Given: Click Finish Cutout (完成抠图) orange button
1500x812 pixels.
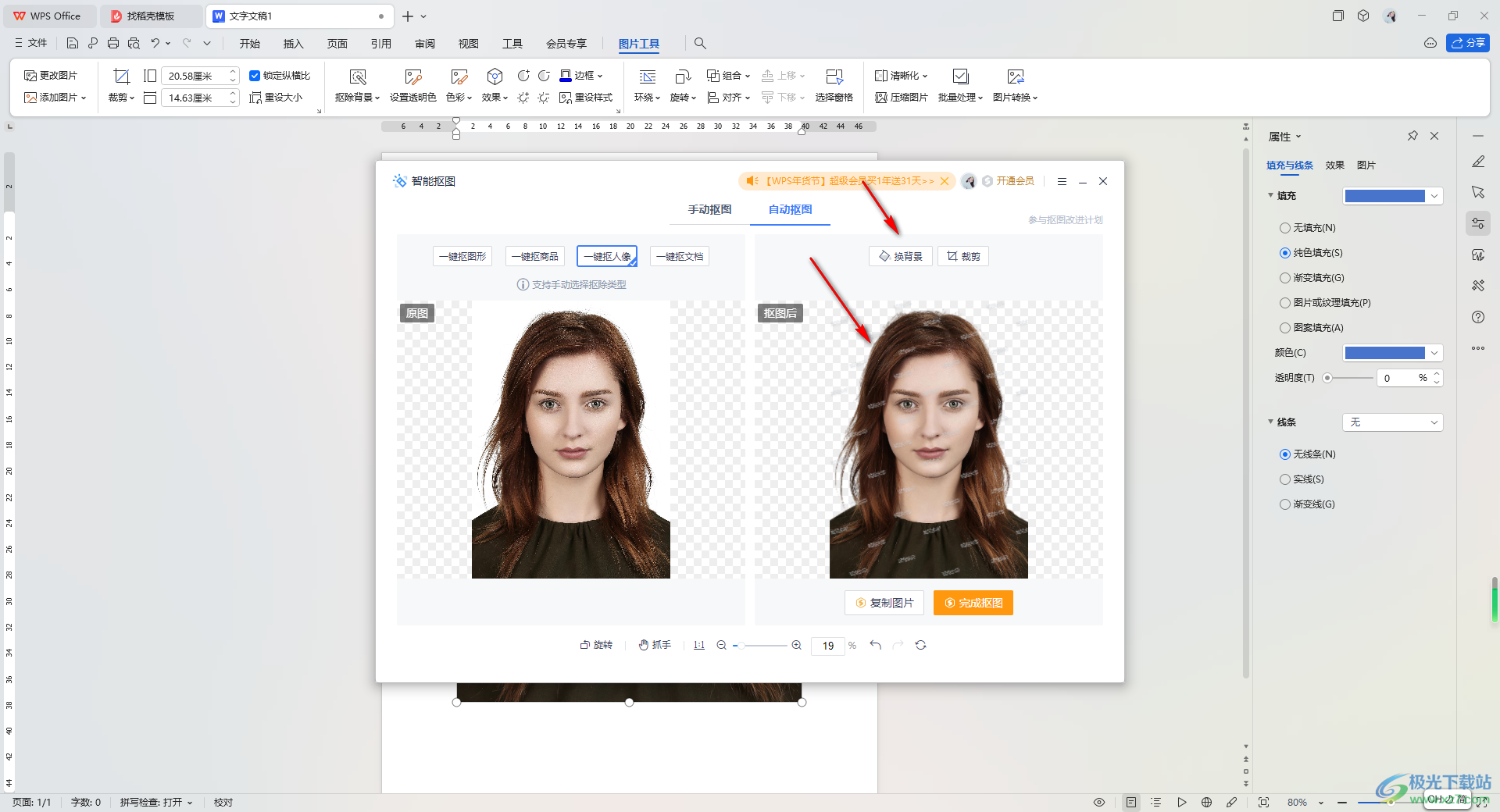Looking at the screenshot, I should (973, 603).
